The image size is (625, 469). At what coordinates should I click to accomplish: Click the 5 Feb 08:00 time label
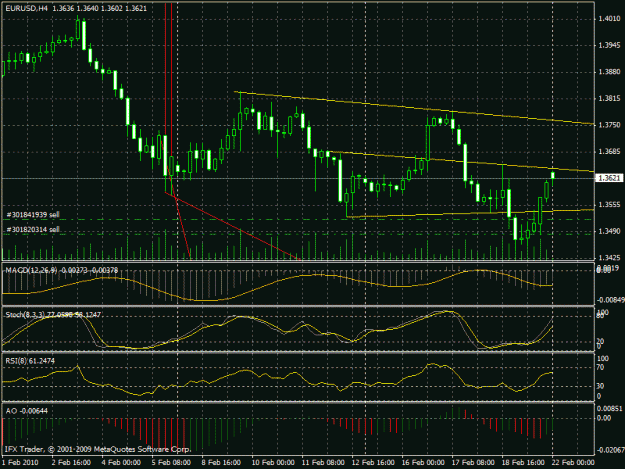pos(171,462)
